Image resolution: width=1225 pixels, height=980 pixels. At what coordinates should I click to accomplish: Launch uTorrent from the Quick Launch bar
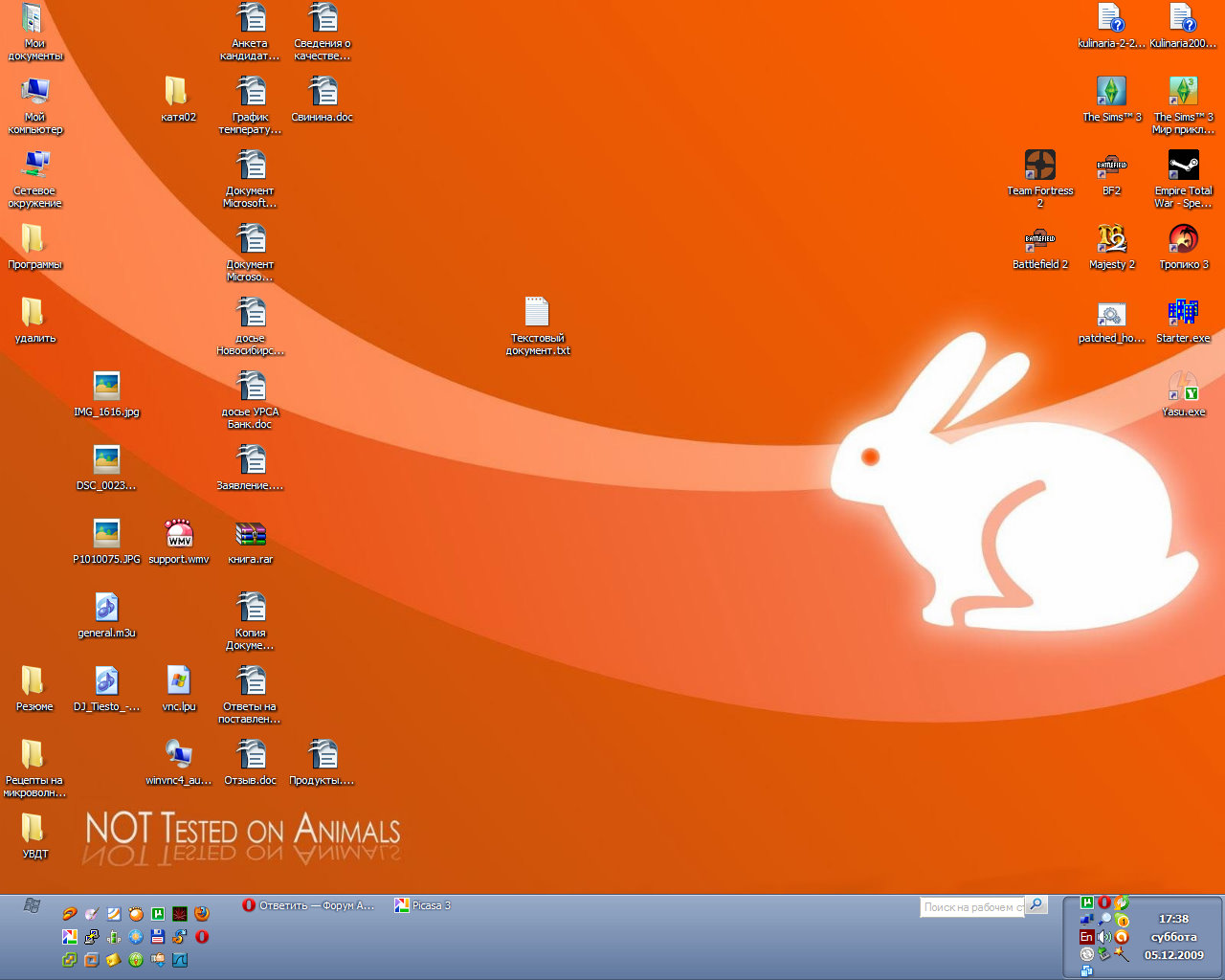[x=158, y=914]
